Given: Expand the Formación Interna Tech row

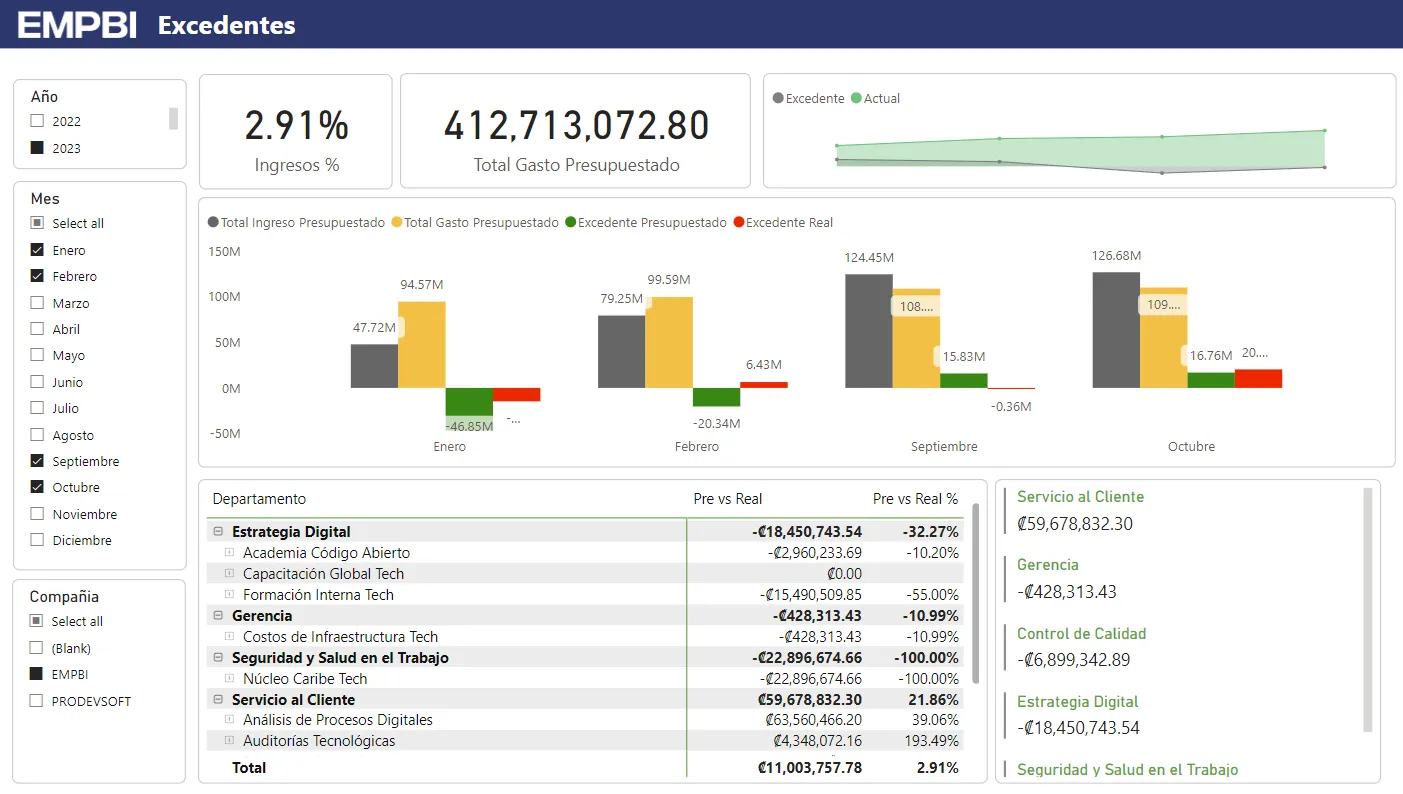Looking at the screenshot, I should tap(229, 595).
